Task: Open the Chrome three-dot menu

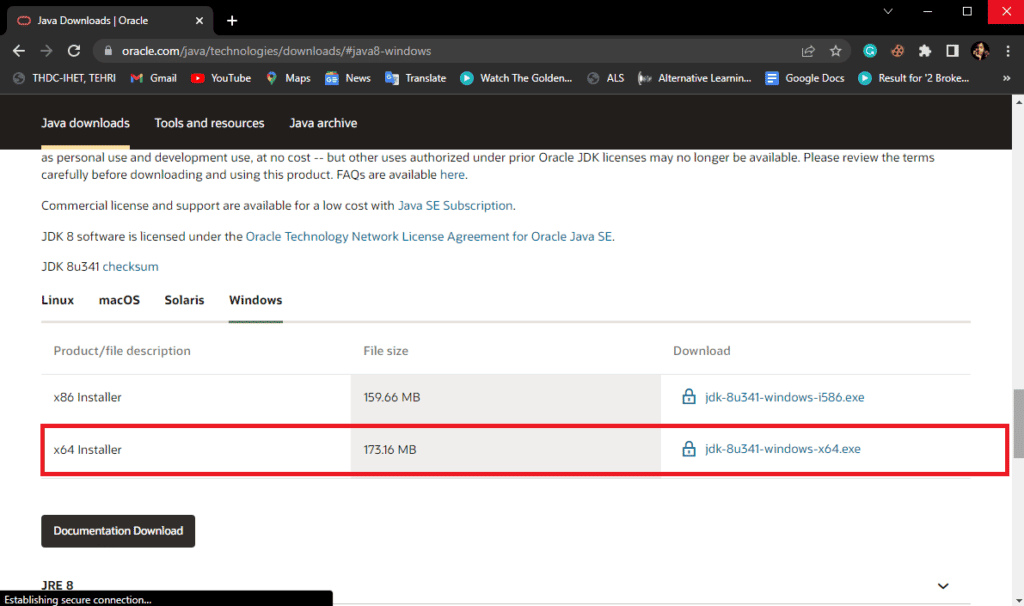Action: 1007,50
